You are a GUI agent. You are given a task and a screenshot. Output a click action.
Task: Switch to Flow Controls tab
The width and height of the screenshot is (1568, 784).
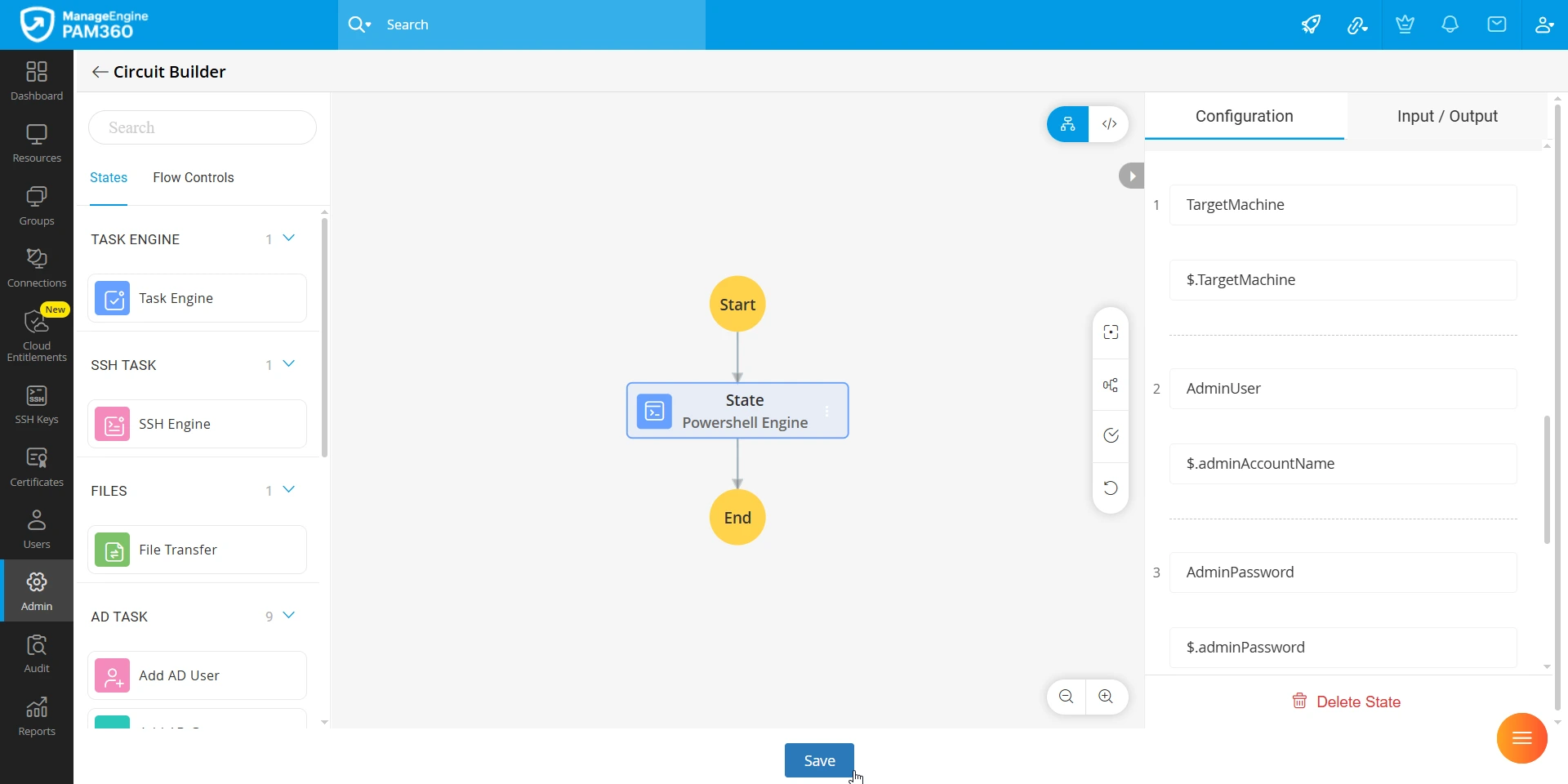tap(194, 177)
